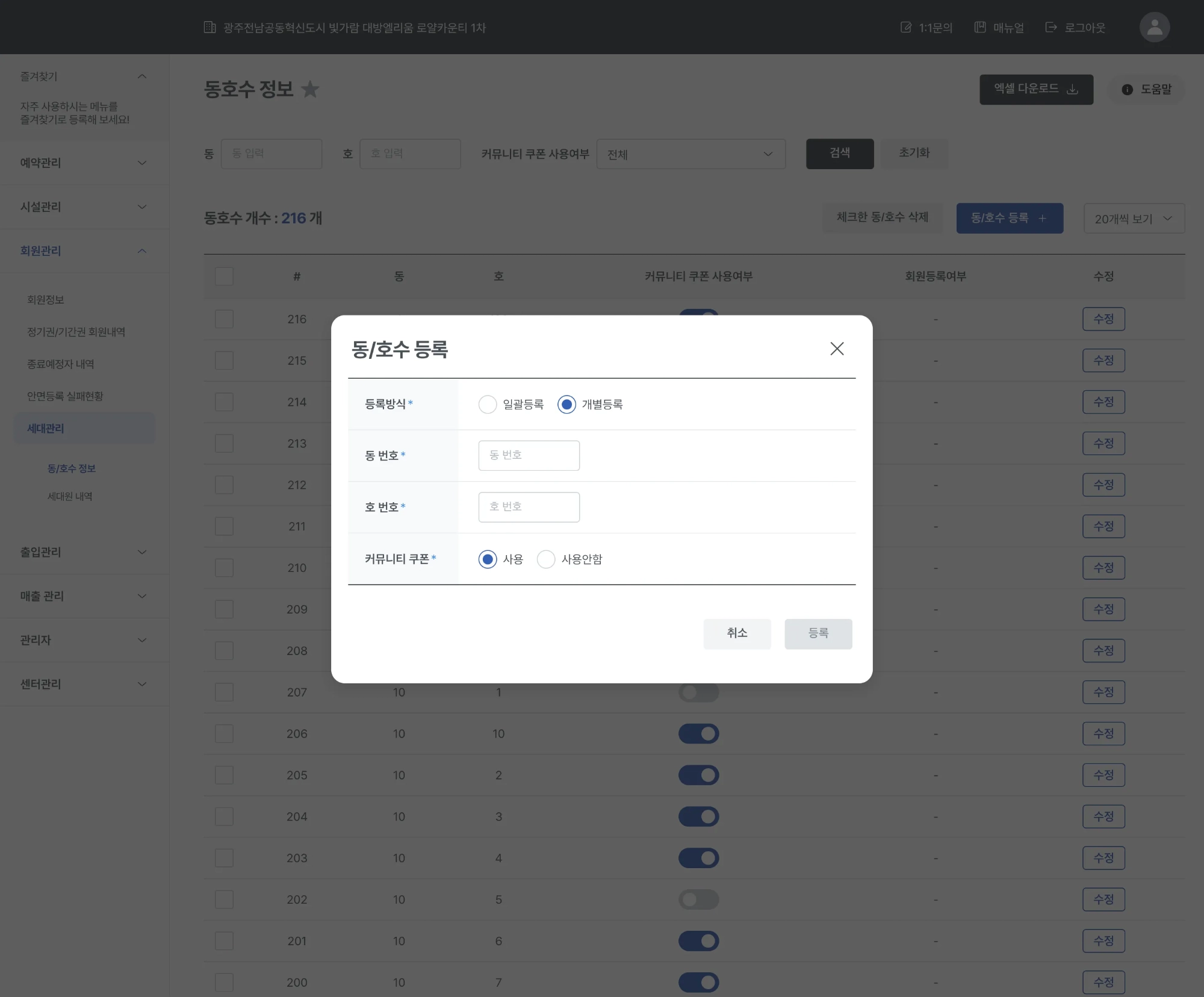Screen dimensions: 1204x997
Task: Click the user profile avatar icon
Action: pos(1154,27)
